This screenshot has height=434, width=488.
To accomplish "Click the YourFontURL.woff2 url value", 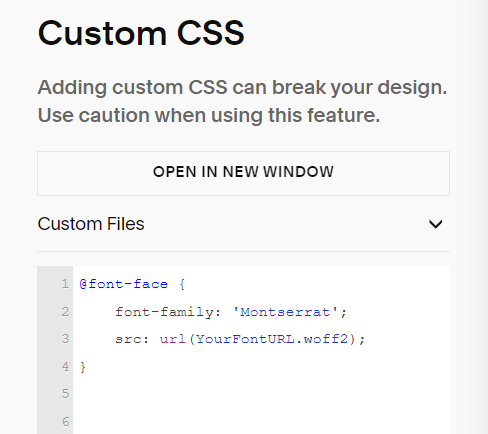I will [272, 339].
